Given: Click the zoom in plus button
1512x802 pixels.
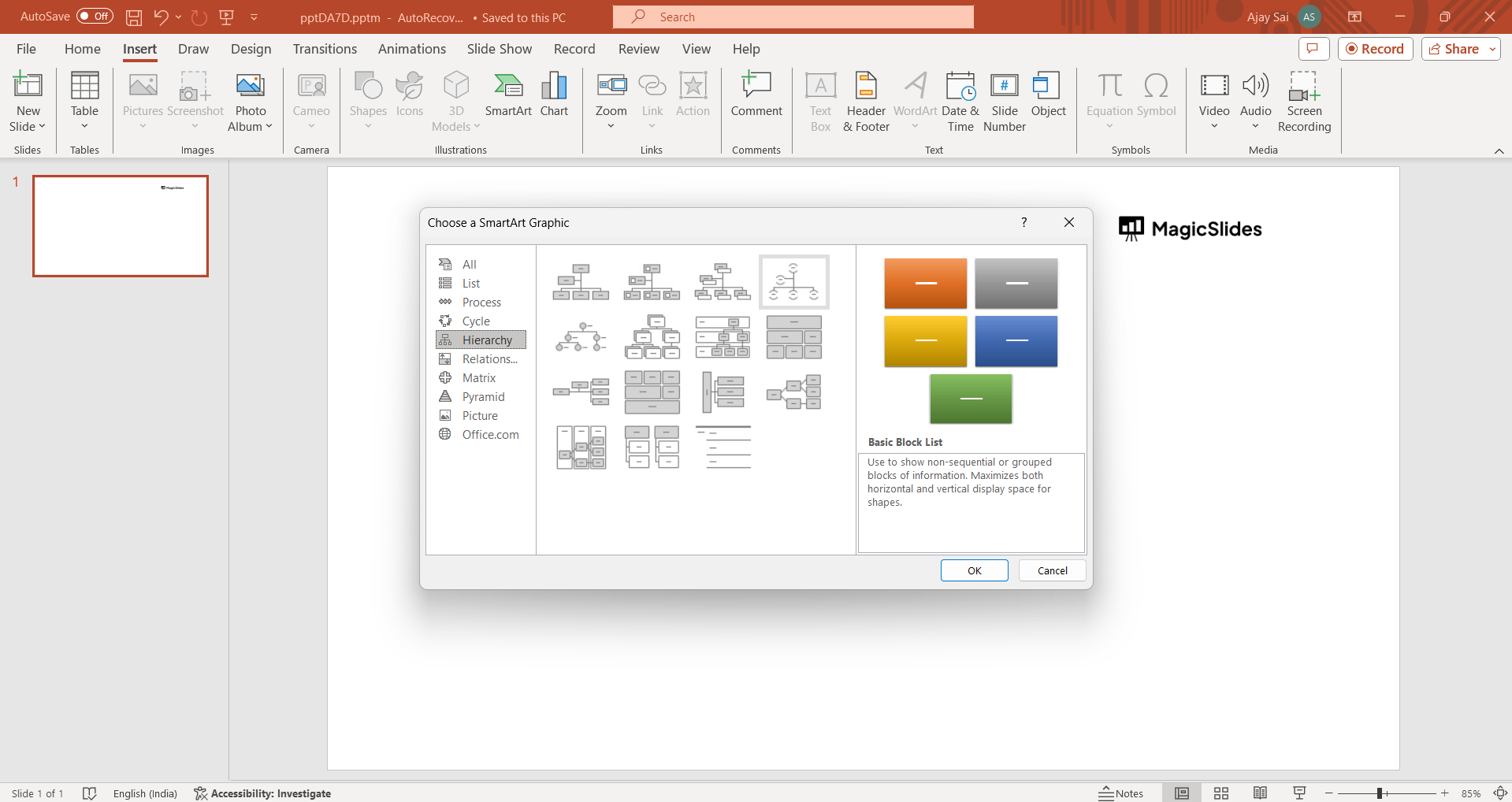Looking at the screenshot, I should [x=1444, y=793].
